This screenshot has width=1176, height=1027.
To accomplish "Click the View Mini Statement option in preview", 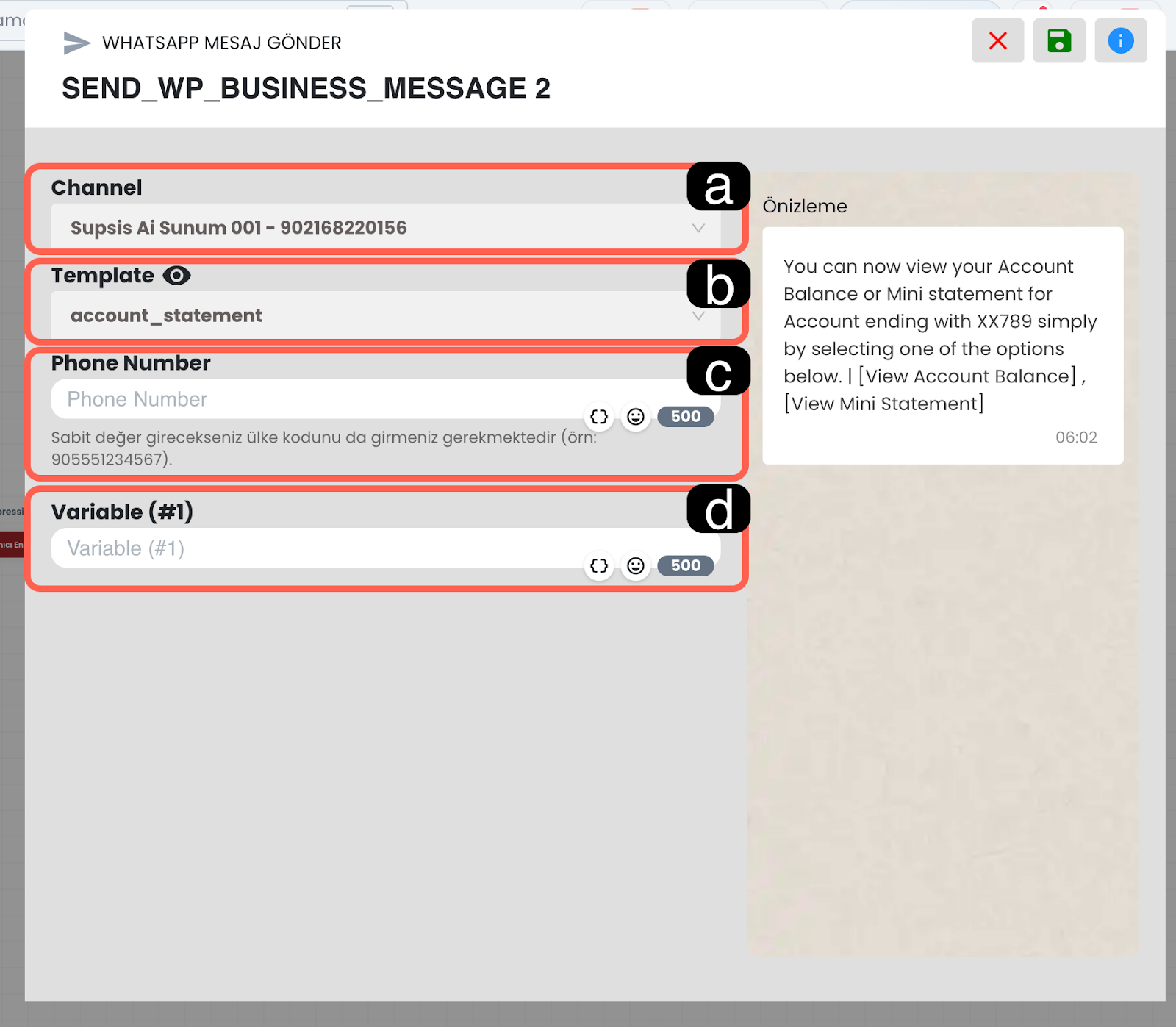I will tap(884, 404).
